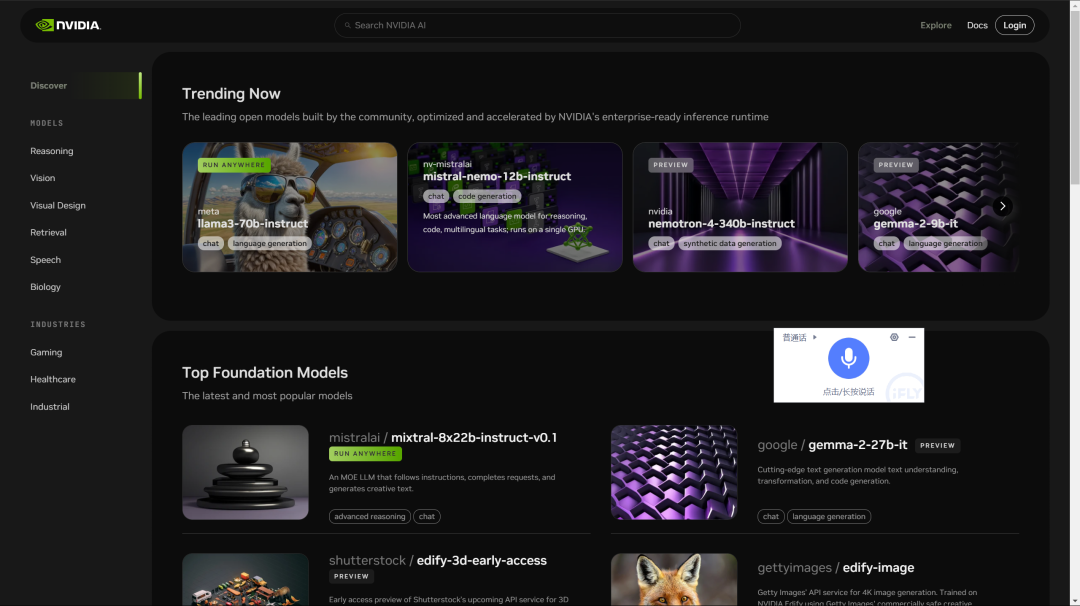Click RUN ANYWHERE badge under mixtral
Screen dimensions: 1080x606
click(x=365, y=454)
